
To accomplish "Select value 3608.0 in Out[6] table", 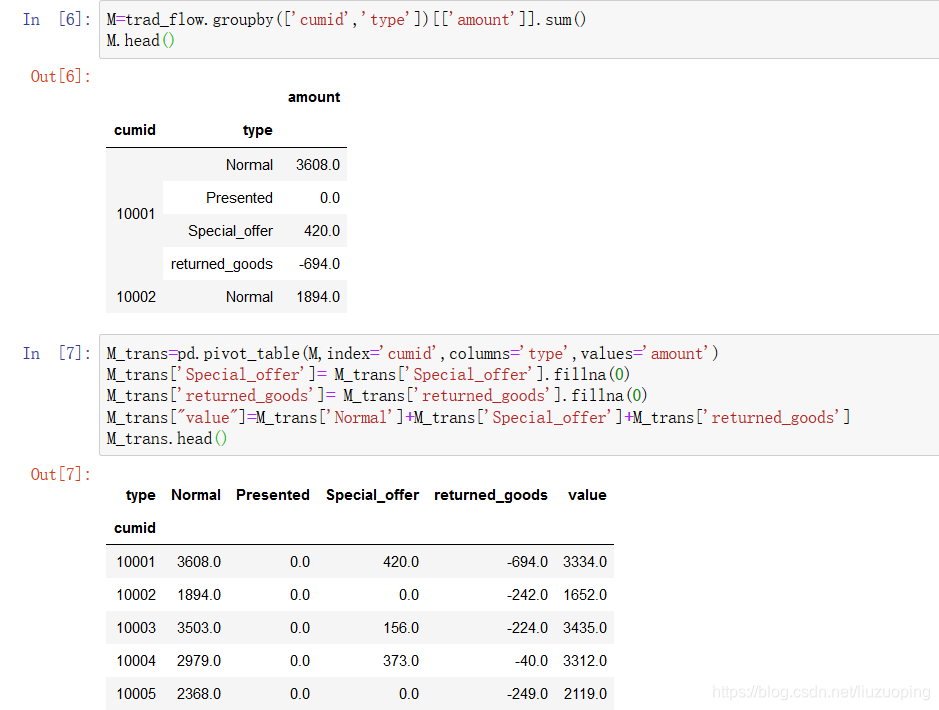I will 317,165.
